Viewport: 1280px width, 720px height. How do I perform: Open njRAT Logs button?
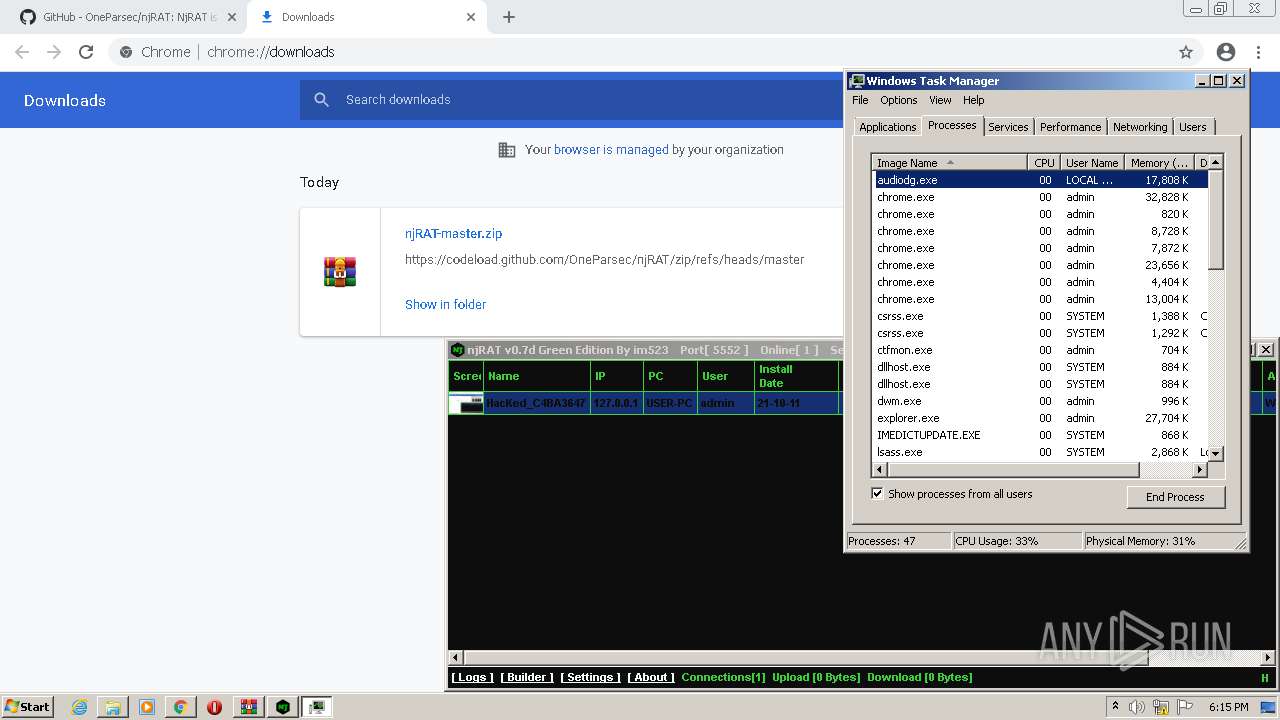point(472,677)
